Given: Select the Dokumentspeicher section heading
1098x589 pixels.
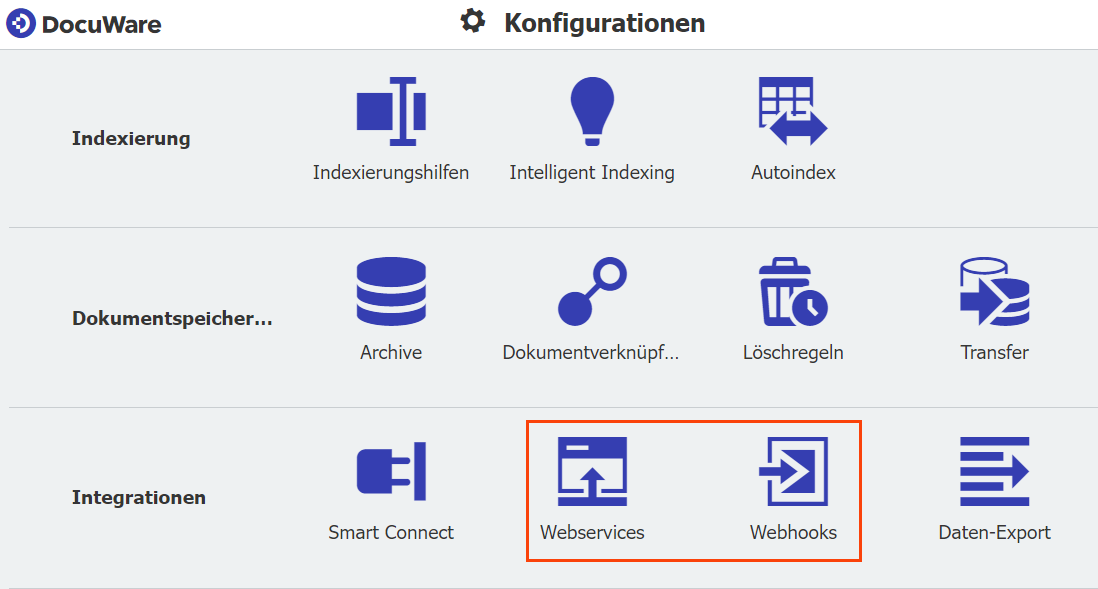Looking at the screenshot, I should point(172,319).
